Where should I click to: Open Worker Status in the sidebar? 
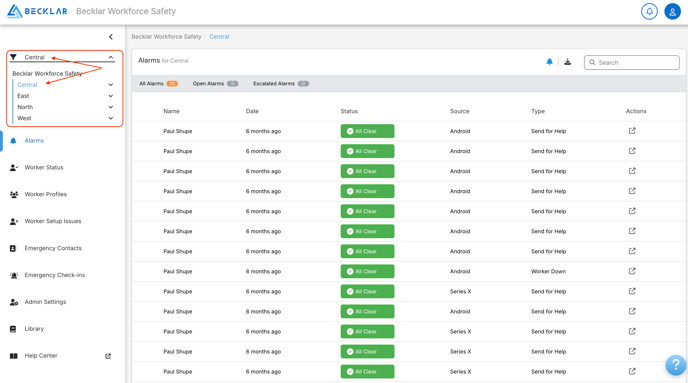tap(44, 168)
